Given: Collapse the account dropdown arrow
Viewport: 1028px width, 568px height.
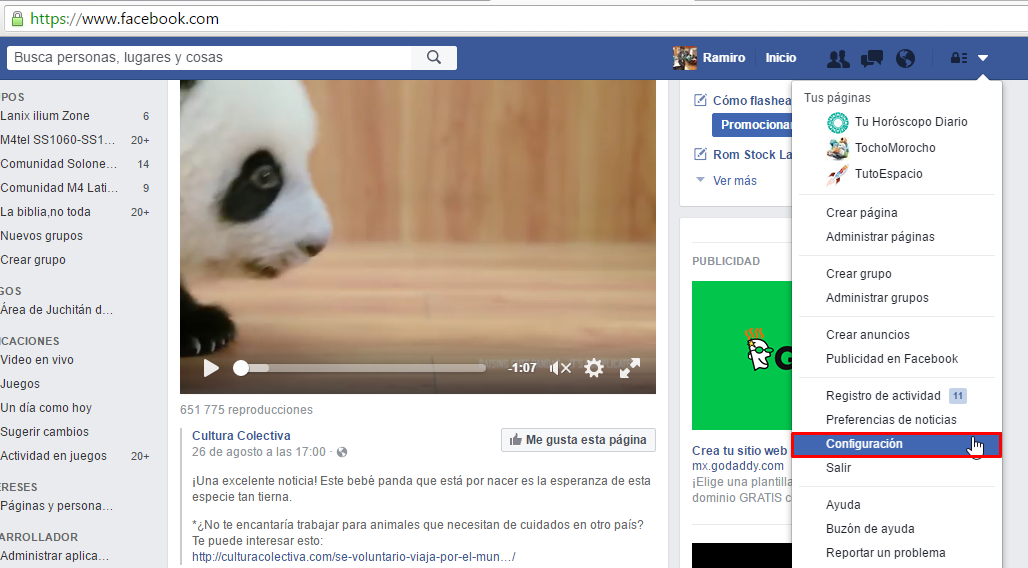Looking at the screenshot, I should [983, 58].
